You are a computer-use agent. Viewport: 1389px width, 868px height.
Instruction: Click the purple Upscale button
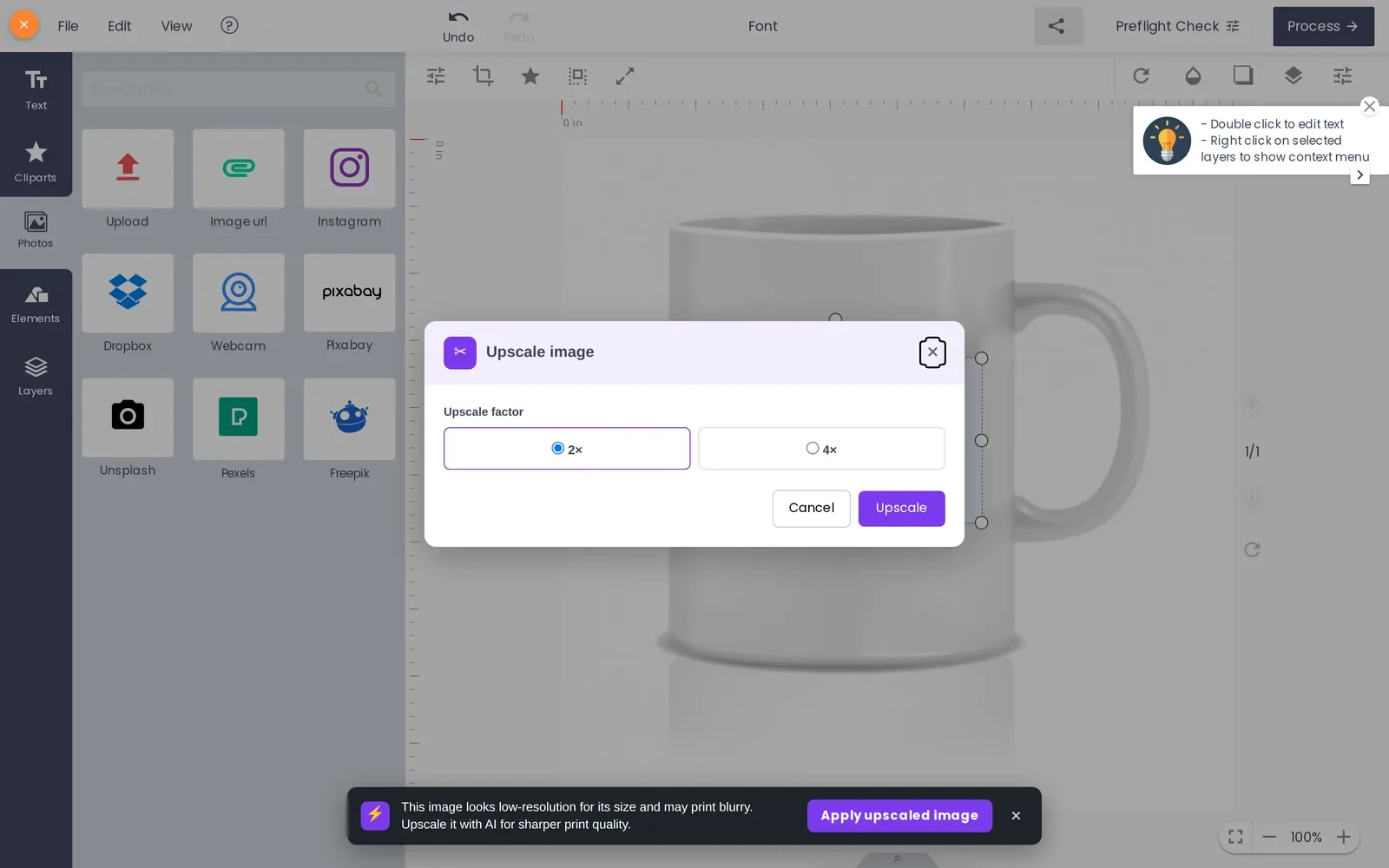(x=901, y=508)
